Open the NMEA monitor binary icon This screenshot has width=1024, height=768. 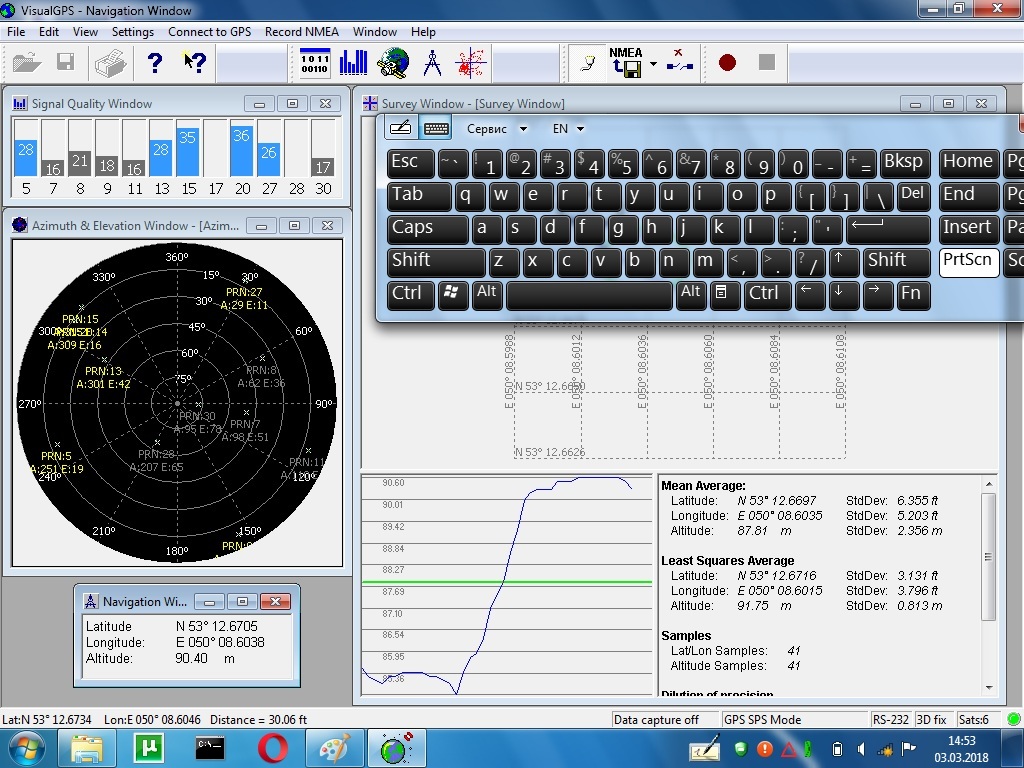click(314, 63)
